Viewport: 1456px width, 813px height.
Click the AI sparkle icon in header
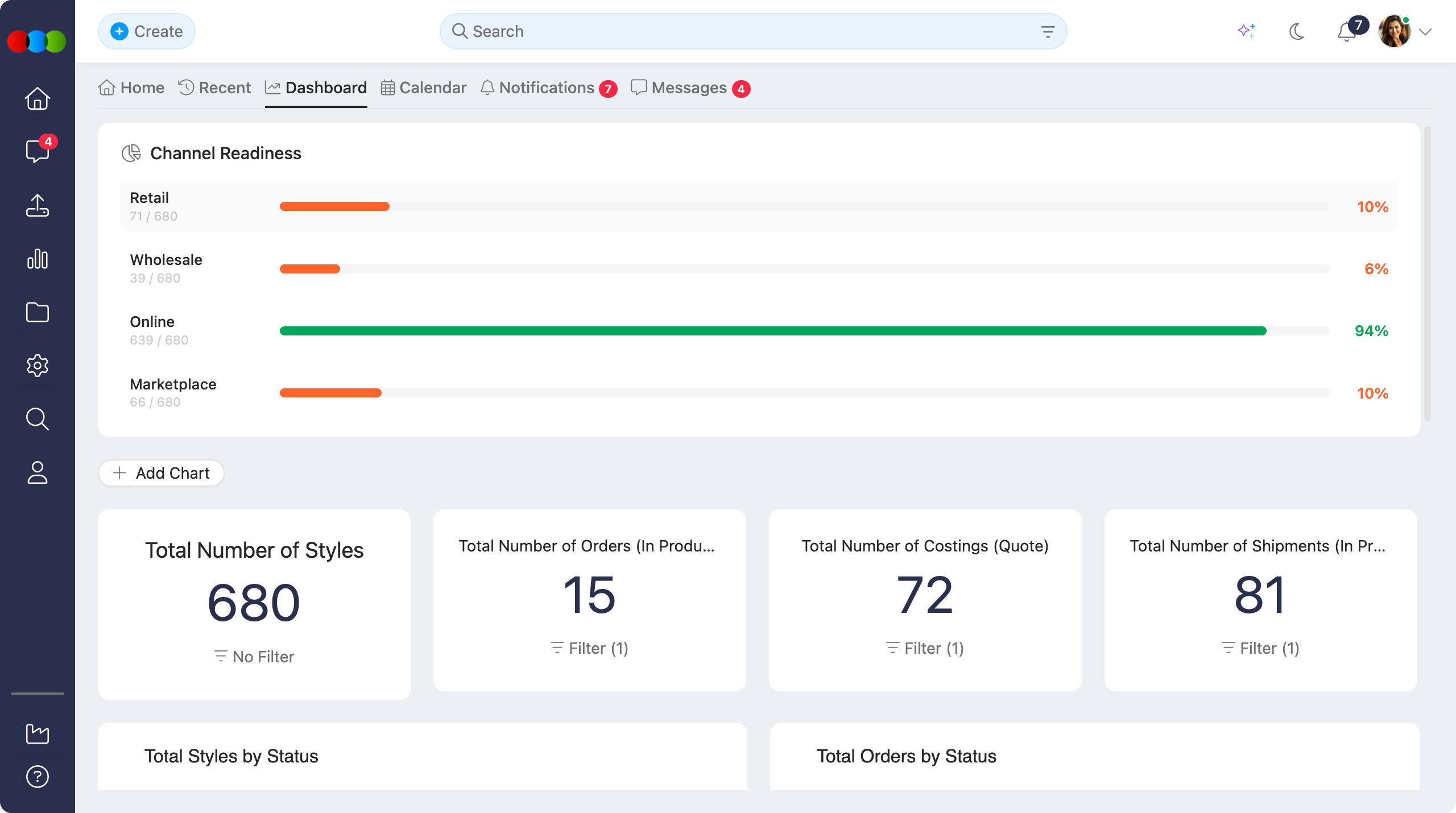[x=1247, y=31]
